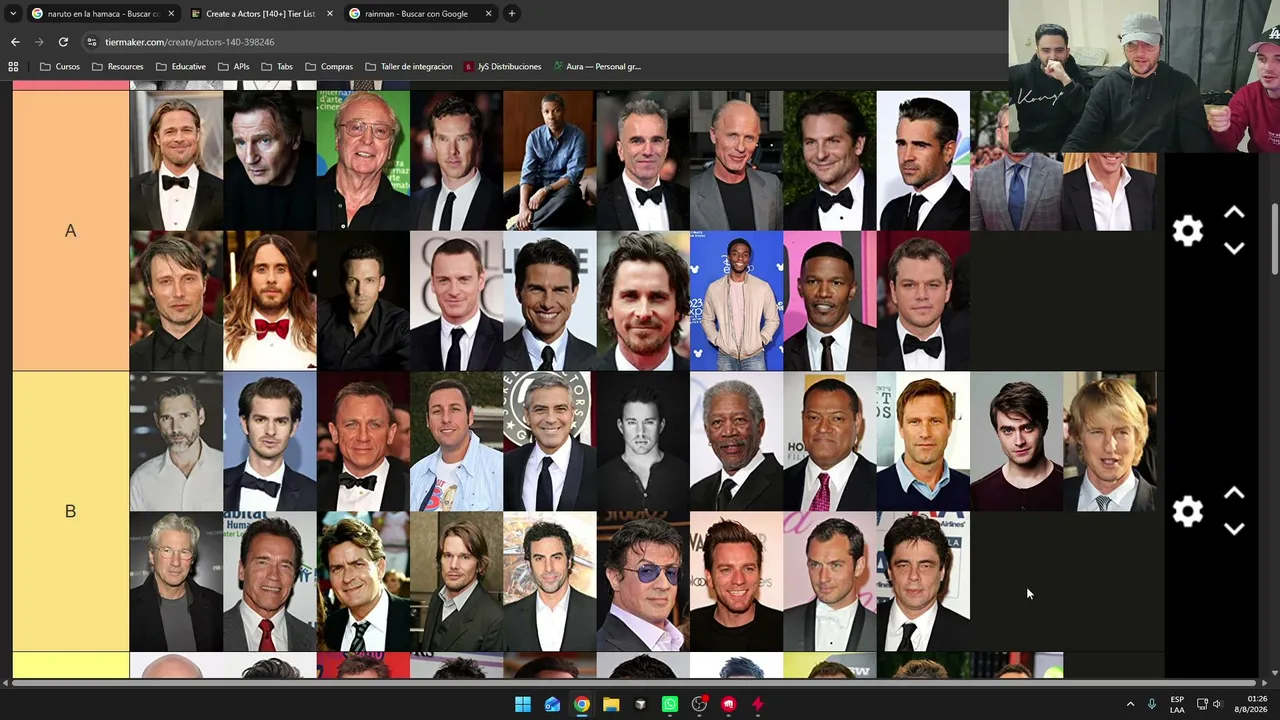Select the man in cream jacket on blue backdrop
The width and height of the screenshot is (1280, 720).
point(737,301)
